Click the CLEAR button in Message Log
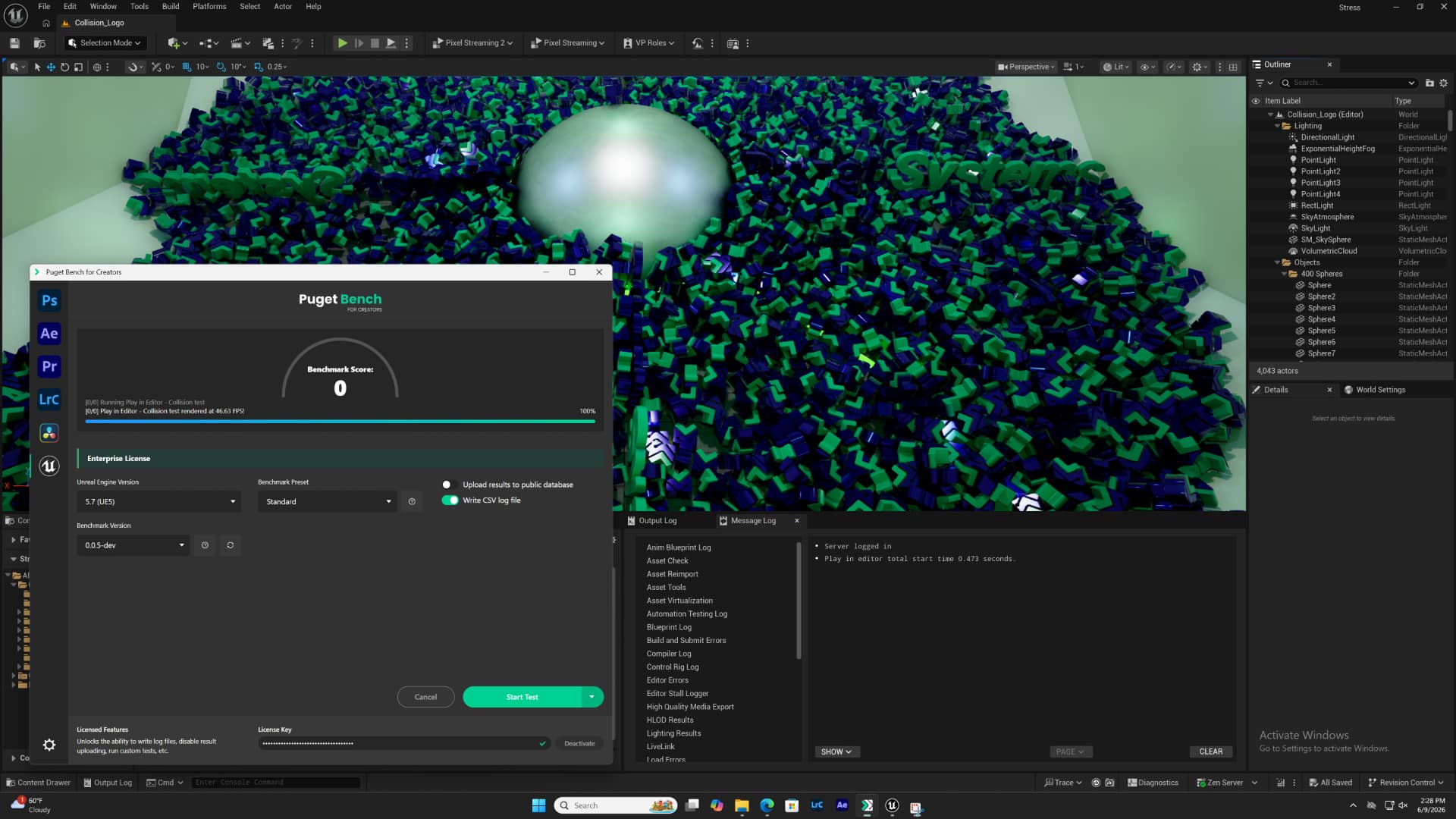1456x819 pixels. pyautogui.click(x=1211, y=752)
